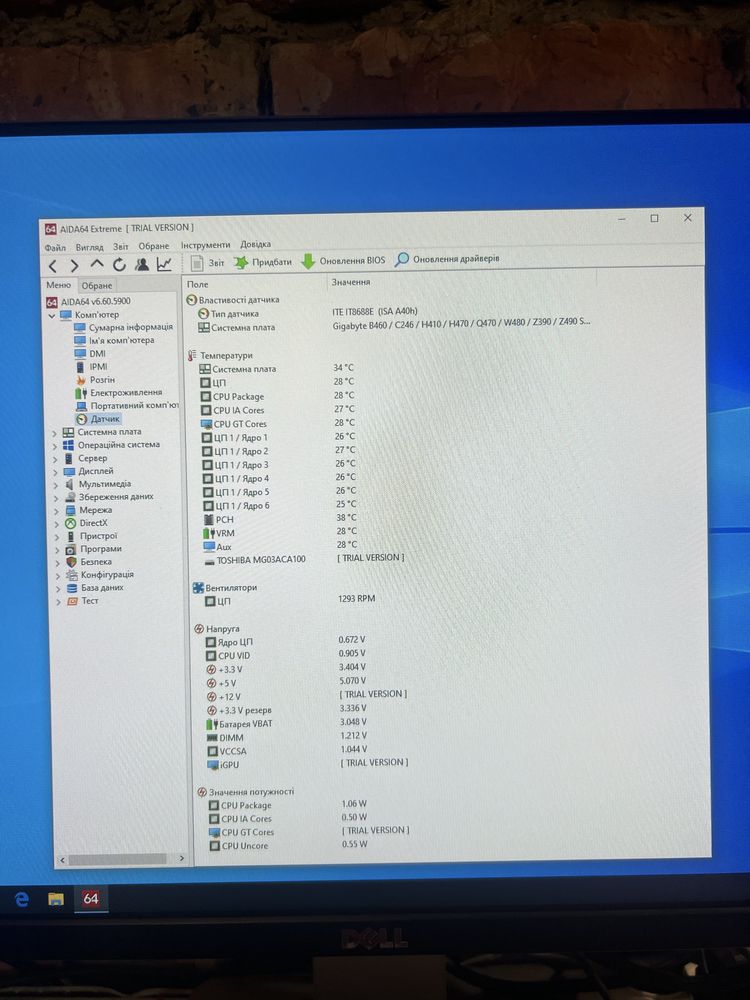
Task: Select Пристрої in the tree
Action: pyautogui.click(x=92, y=536)
